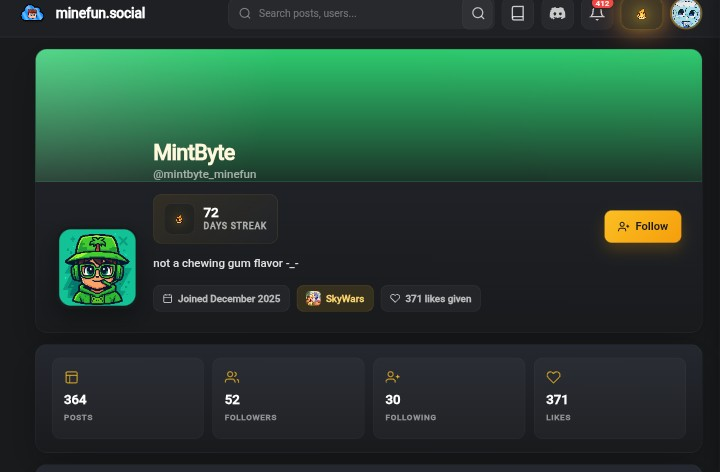Click the Joined December 2025 chip
The width and height of the screenshot is (720, 472).
pyautogui.click(x=221, y=298)
